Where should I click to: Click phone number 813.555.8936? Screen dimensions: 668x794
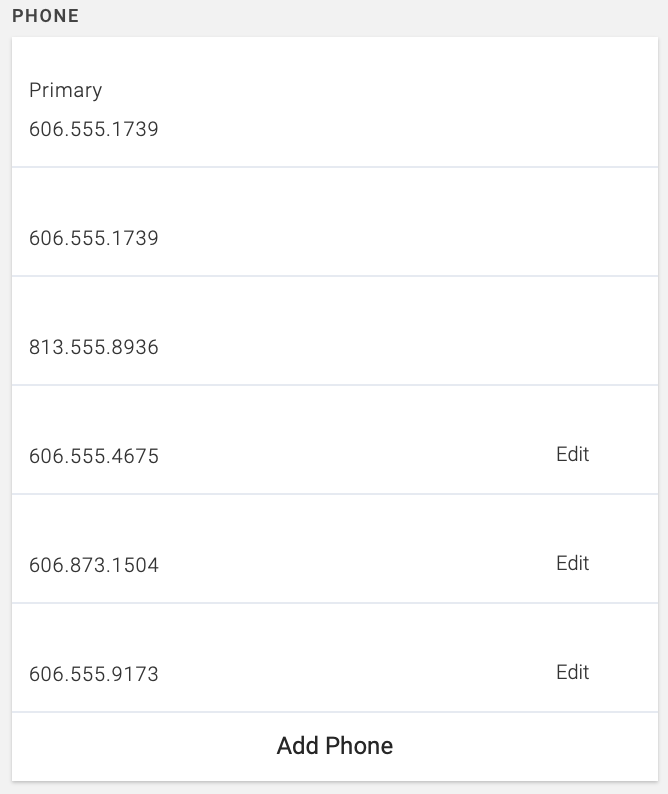(94, 348)
